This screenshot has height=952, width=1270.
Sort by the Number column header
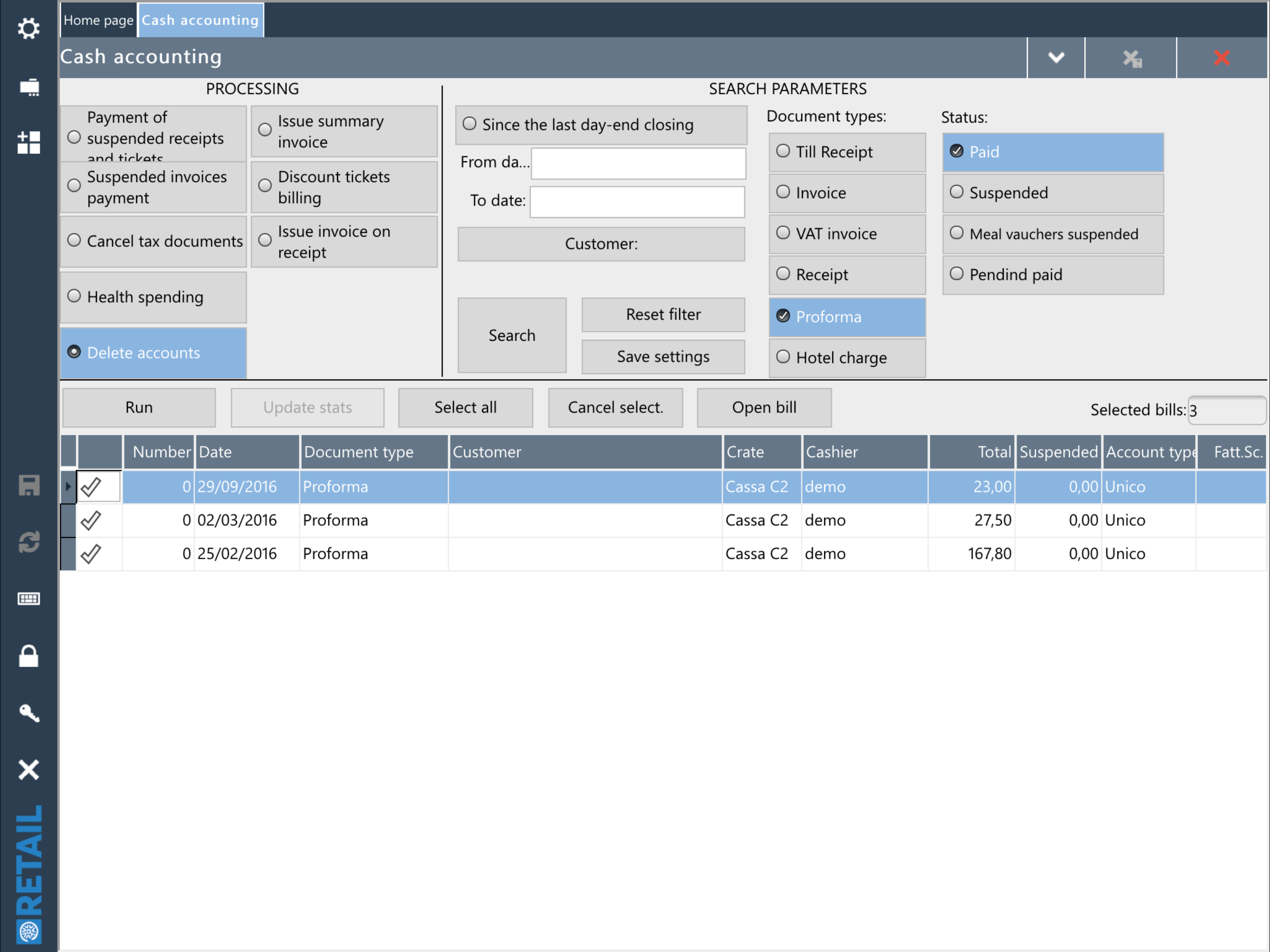159,452
